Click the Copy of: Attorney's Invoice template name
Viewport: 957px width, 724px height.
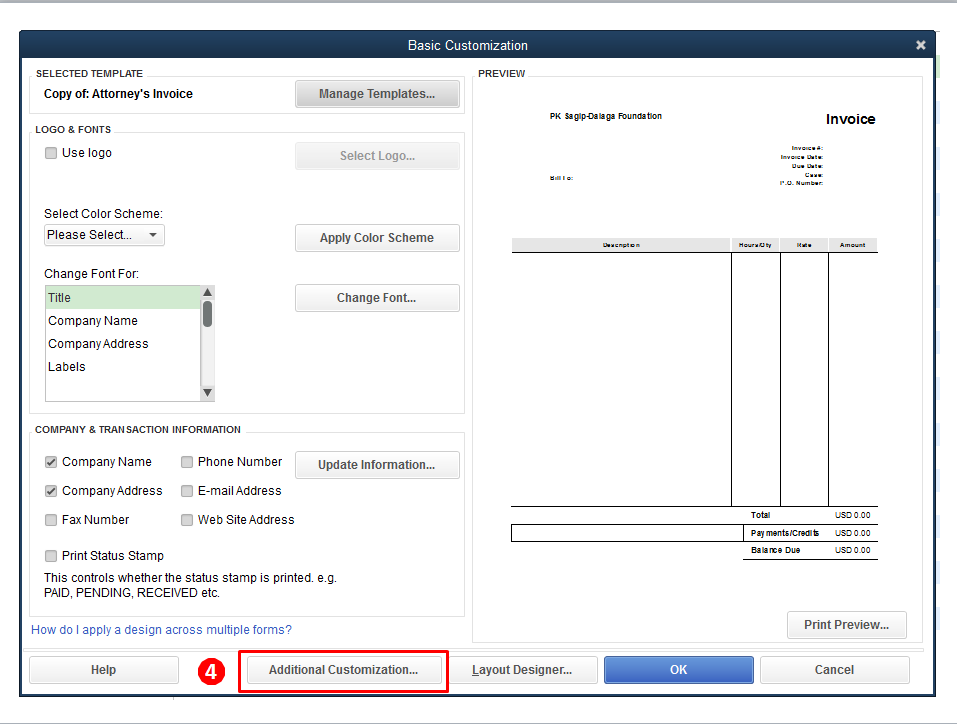click(x=118, y=94)
